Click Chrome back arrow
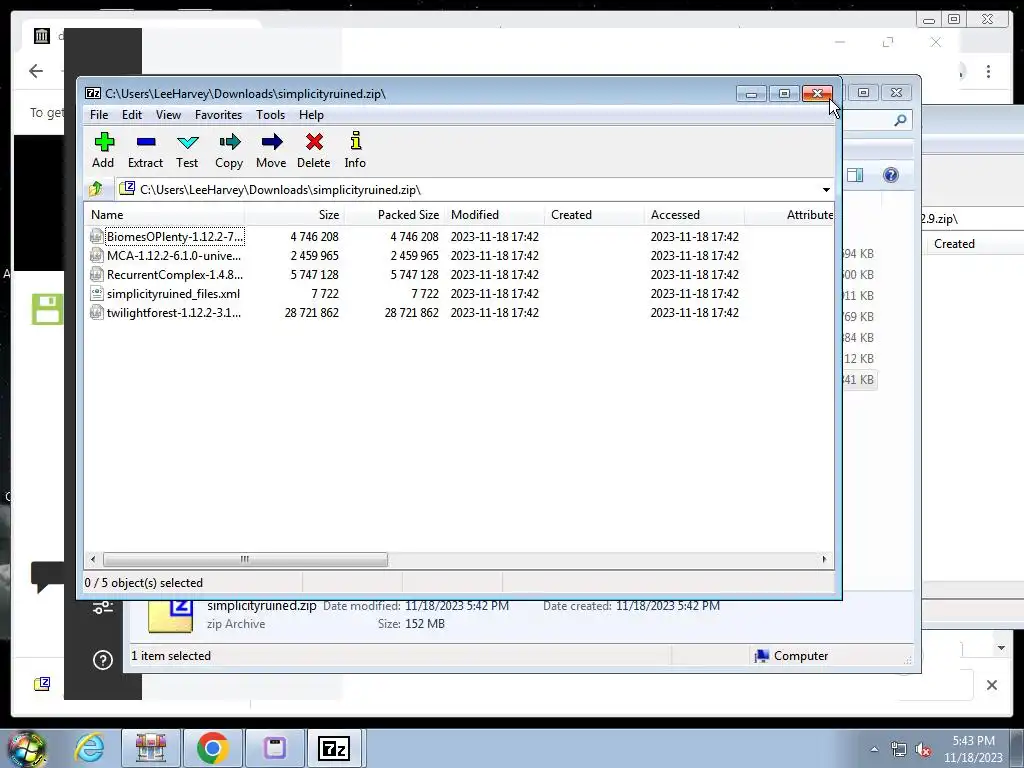The width and height of the screenshot is (1024, 768). [x=36, y=71]
